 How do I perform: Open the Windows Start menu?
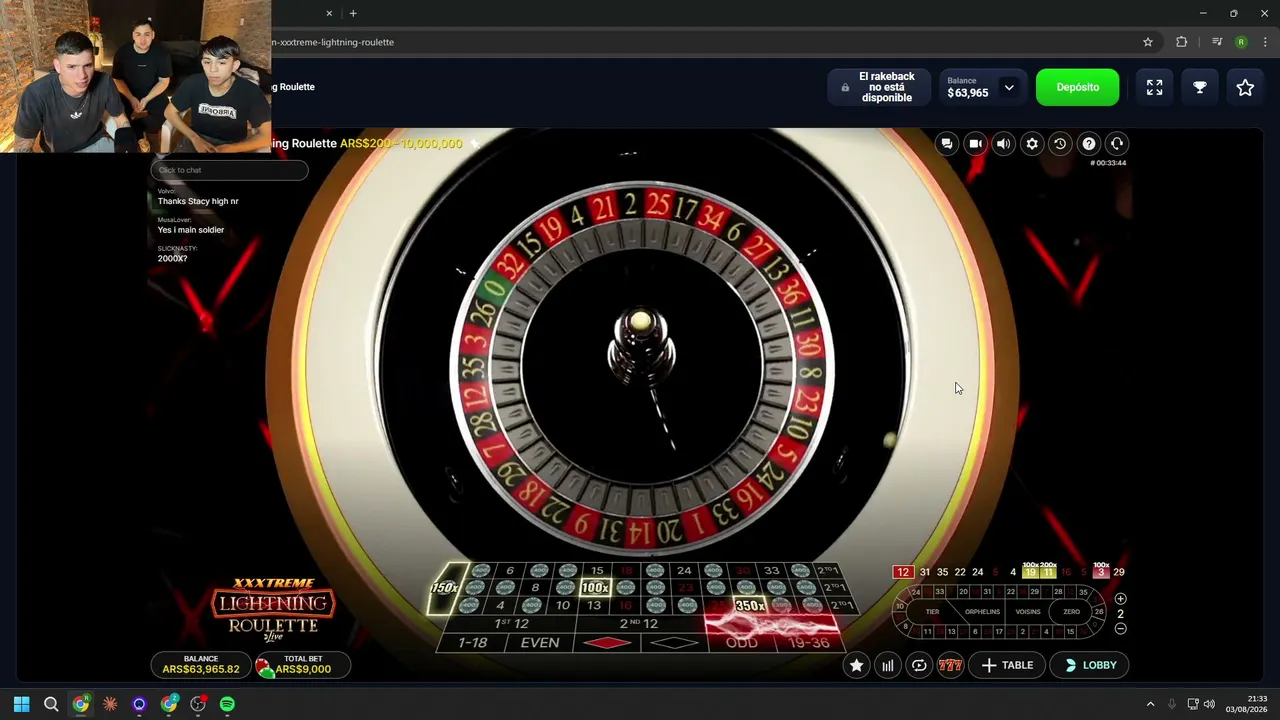click(22, 704)
